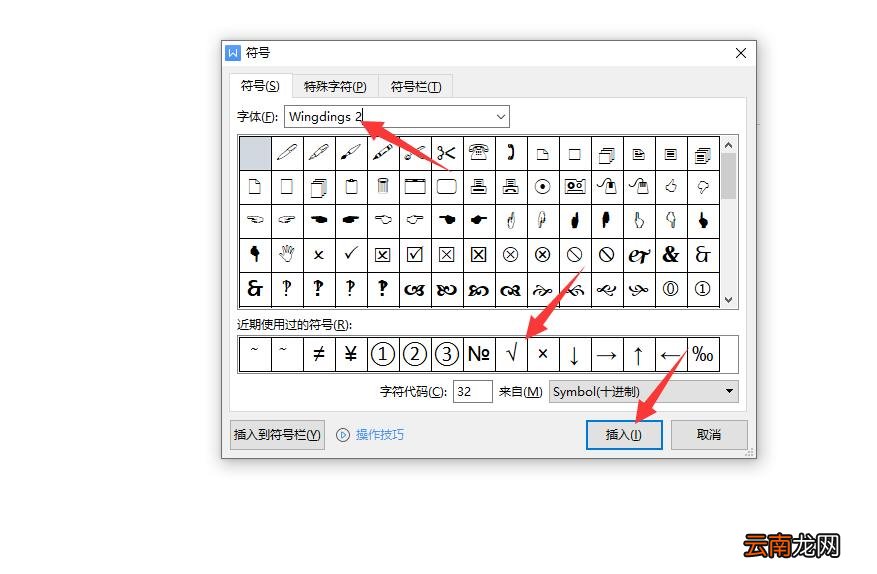Choose recent circled ③ symbol
Viewport: 877px width, 574px height.
447,354
